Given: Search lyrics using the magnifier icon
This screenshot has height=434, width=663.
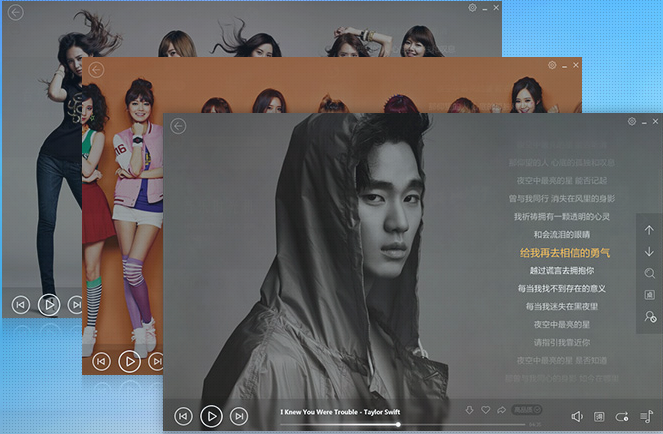Looking at the screenshot, I should coord(649,273).
